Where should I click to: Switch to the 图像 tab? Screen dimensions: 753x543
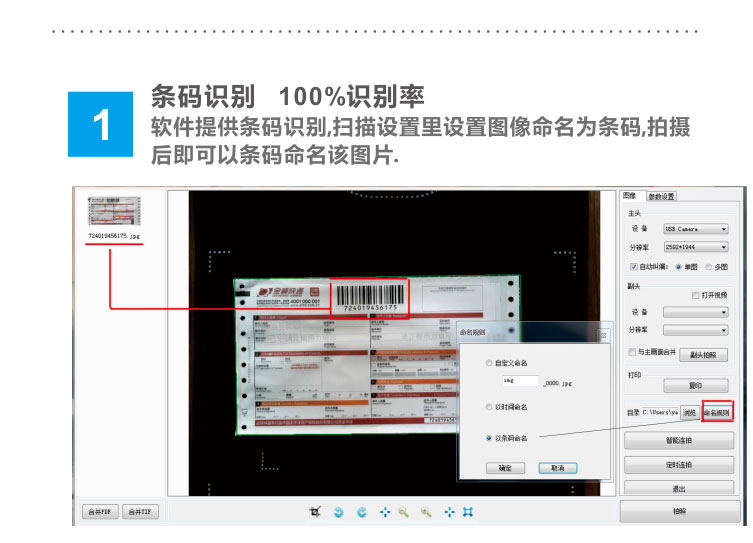(629, 195)
